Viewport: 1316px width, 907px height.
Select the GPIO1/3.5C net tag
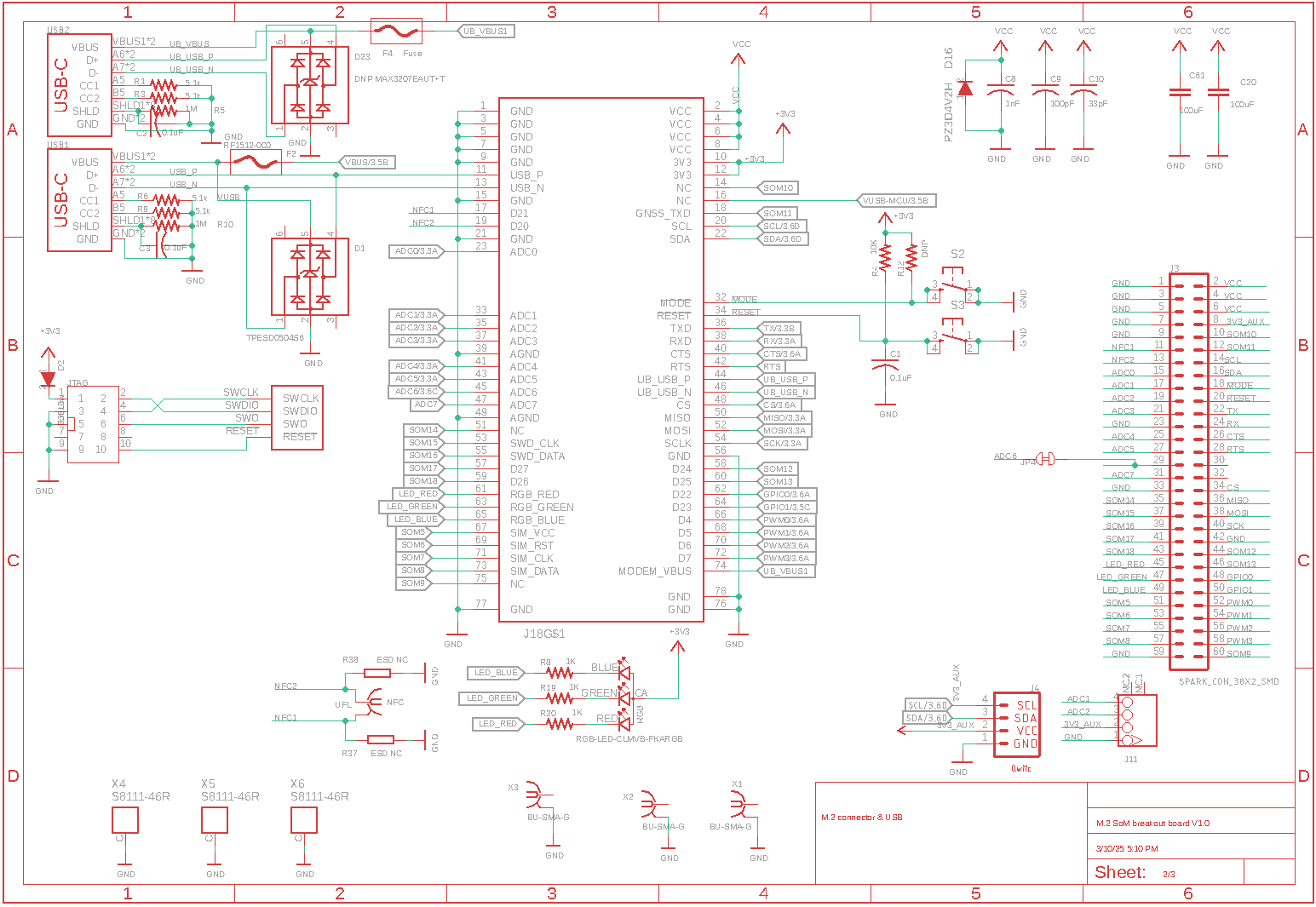[x=786, y=507]
